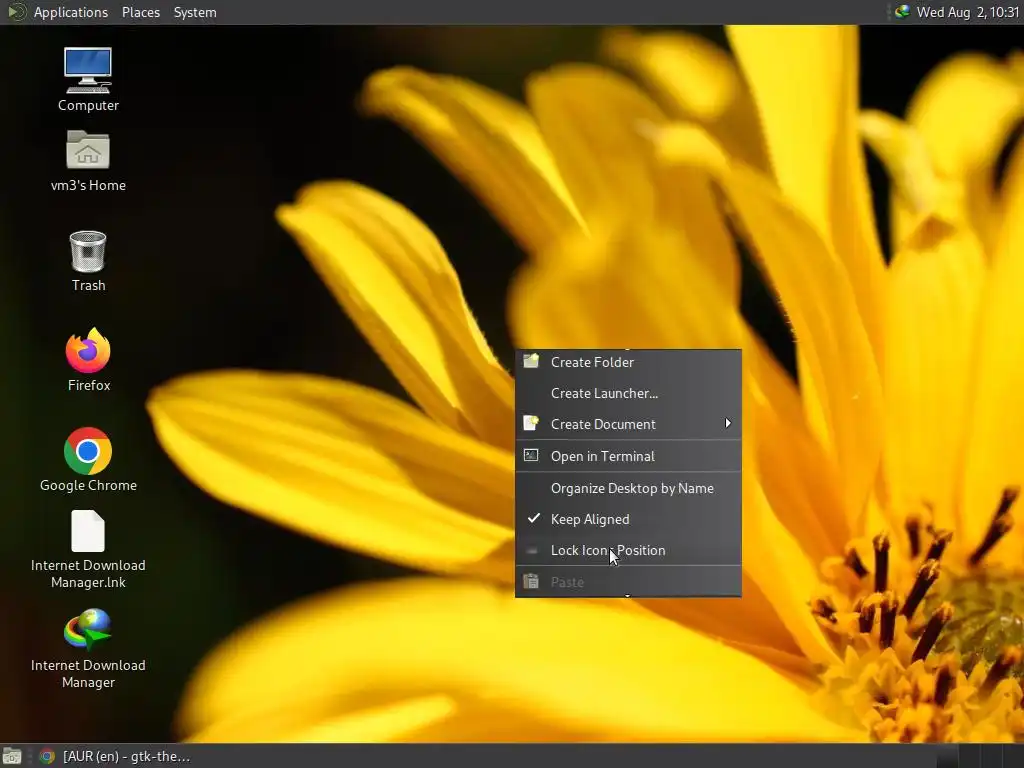This screenshot has width=1024, height=768.
Task: Open the System menu
Action: click(195, 12)
